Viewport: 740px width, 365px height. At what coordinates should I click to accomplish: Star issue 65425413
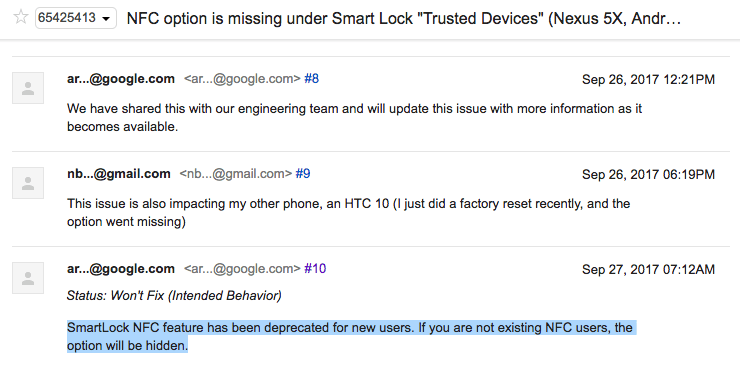tap(20, 17)
